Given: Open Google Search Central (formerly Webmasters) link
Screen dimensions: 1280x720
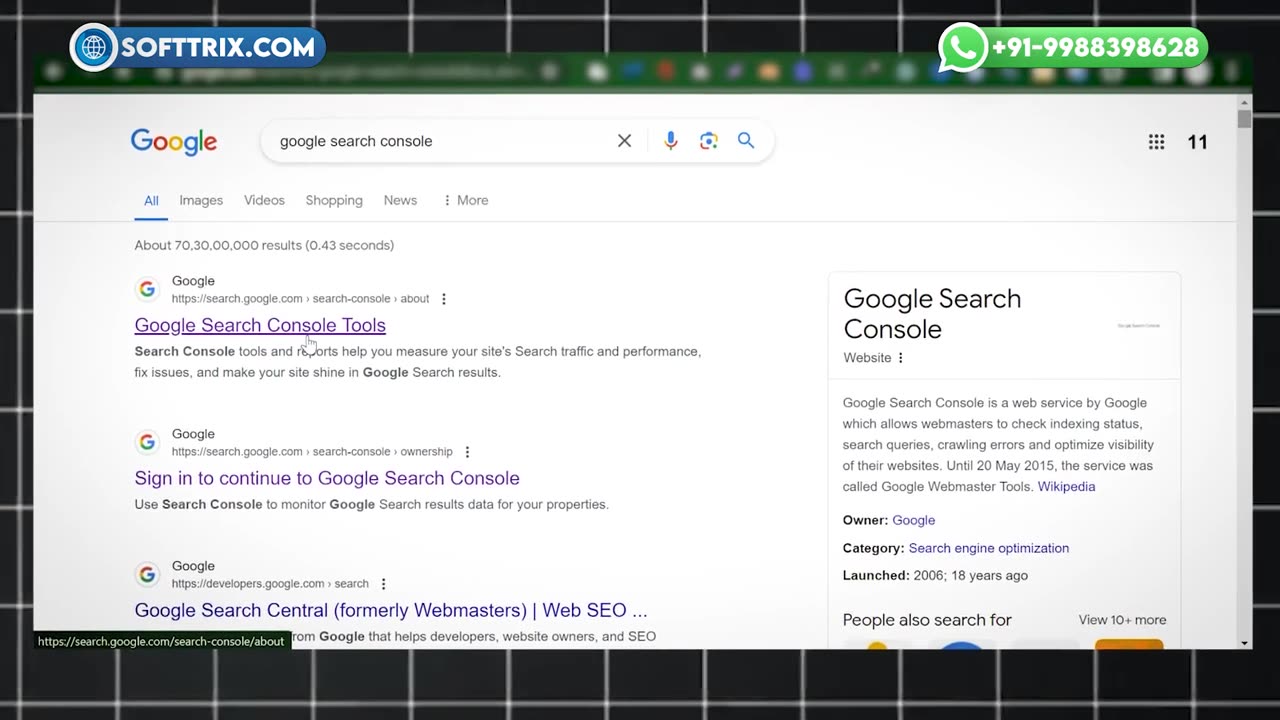Looking at the screenshot, I should pyautogui.click(x=391, y=610).
